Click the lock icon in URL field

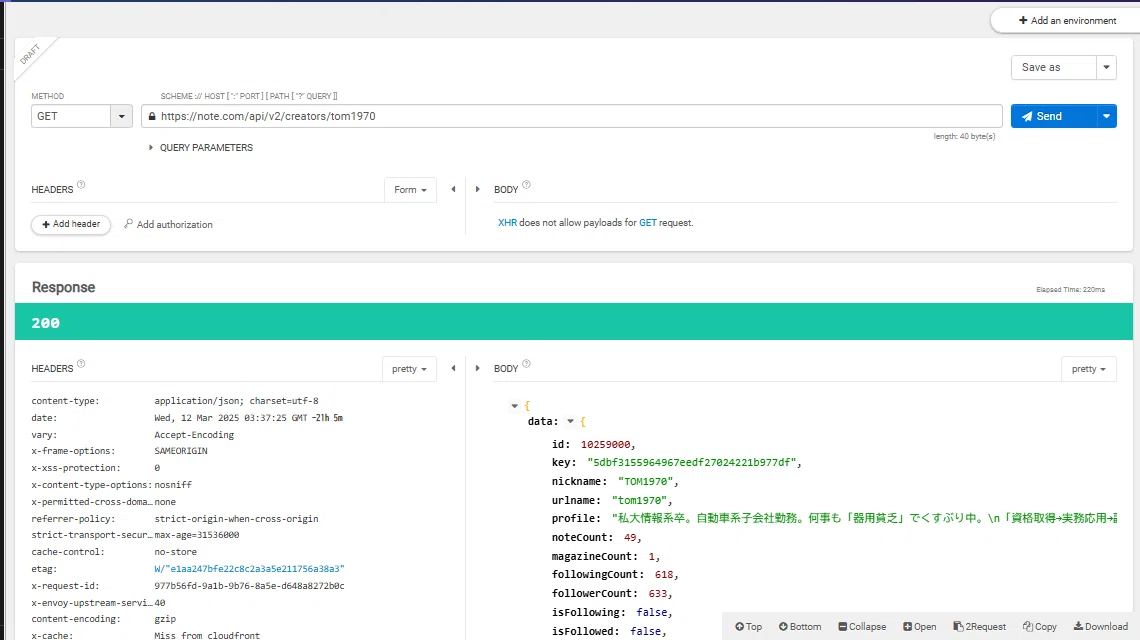152,116
